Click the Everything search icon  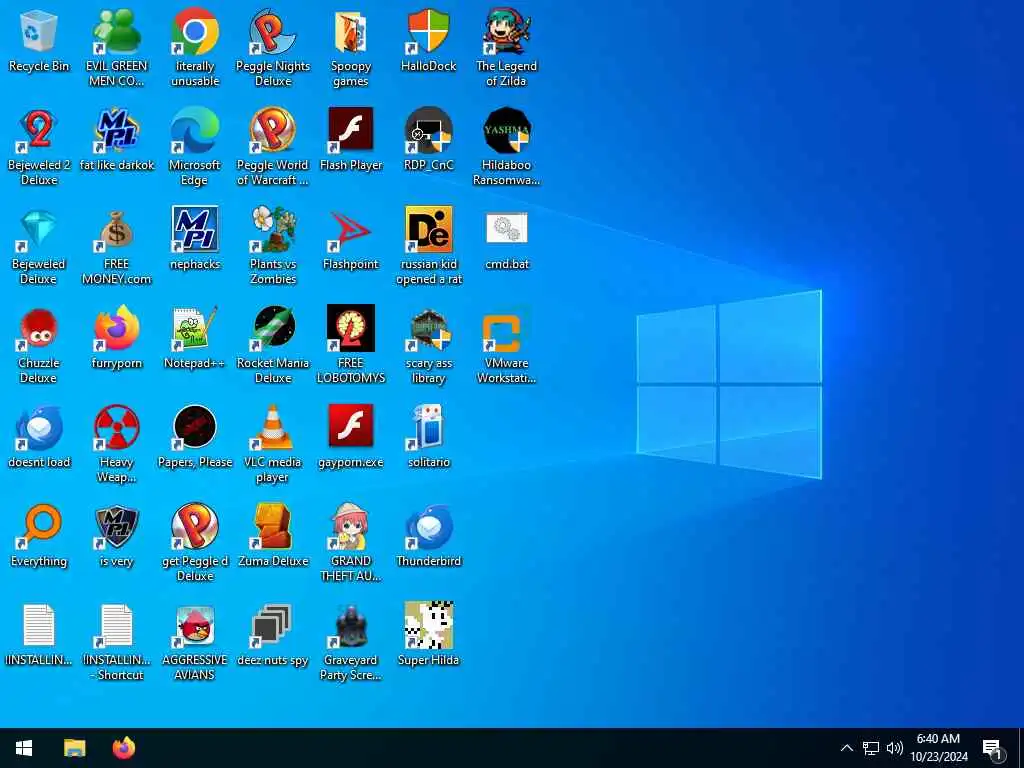(39, 526)
